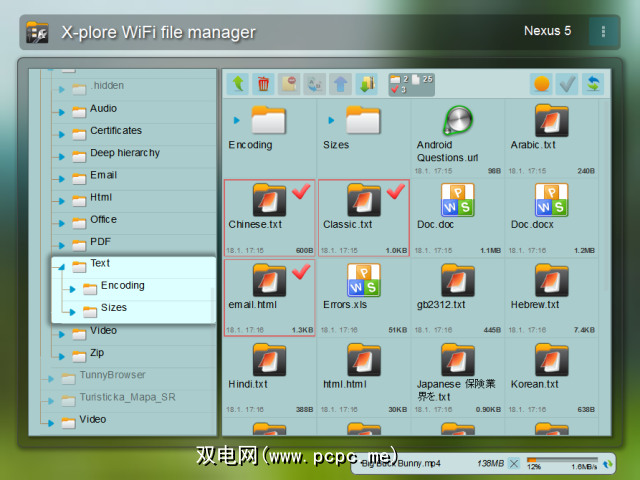Open Doc.doc file icon

pos(458,200)
